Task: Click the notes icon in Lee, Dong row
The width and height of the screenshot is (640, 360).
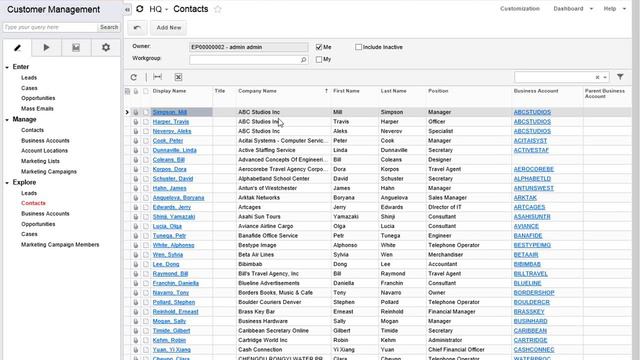Action: tap(136, 264)
